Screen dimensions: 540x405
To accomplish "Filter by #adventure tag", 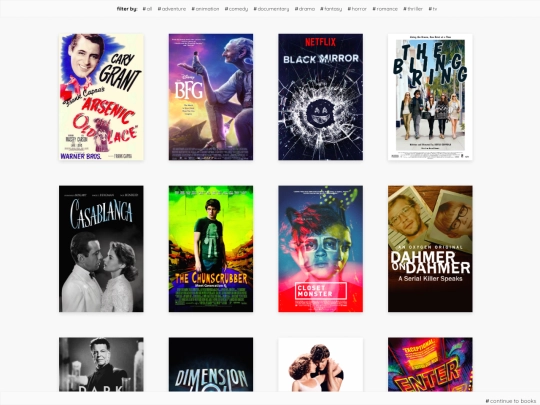I will (x=172, y=9).
